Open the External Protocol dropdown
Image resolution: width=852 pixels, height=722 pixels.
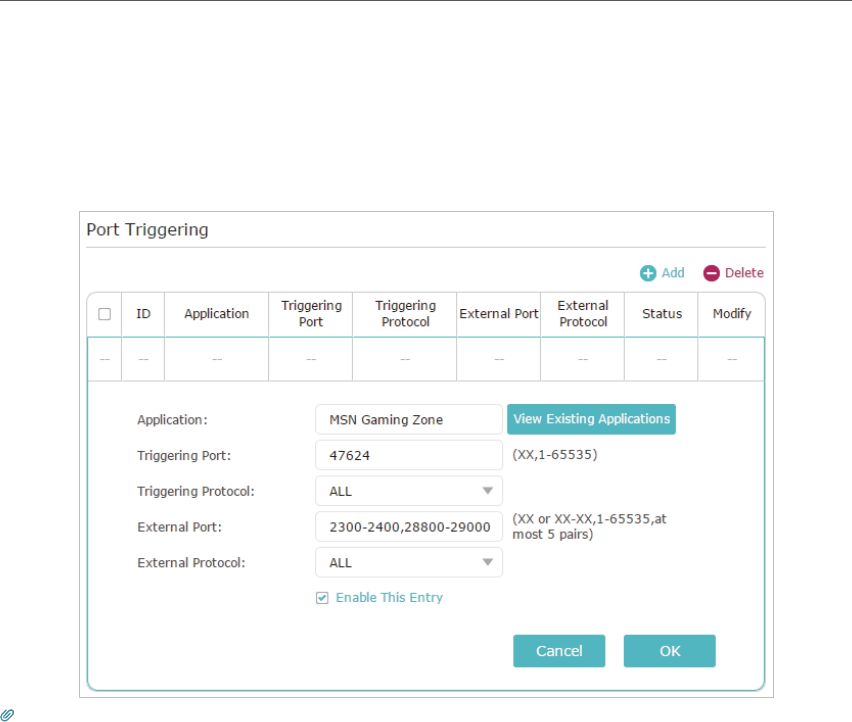point(409,562)
